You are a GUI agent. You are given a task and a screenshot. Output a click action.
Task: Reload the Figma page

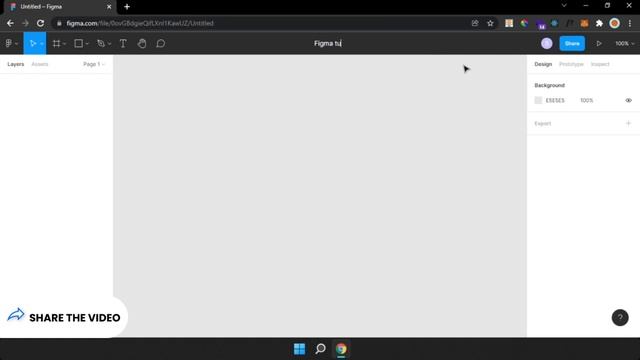[x=40, y=23]
